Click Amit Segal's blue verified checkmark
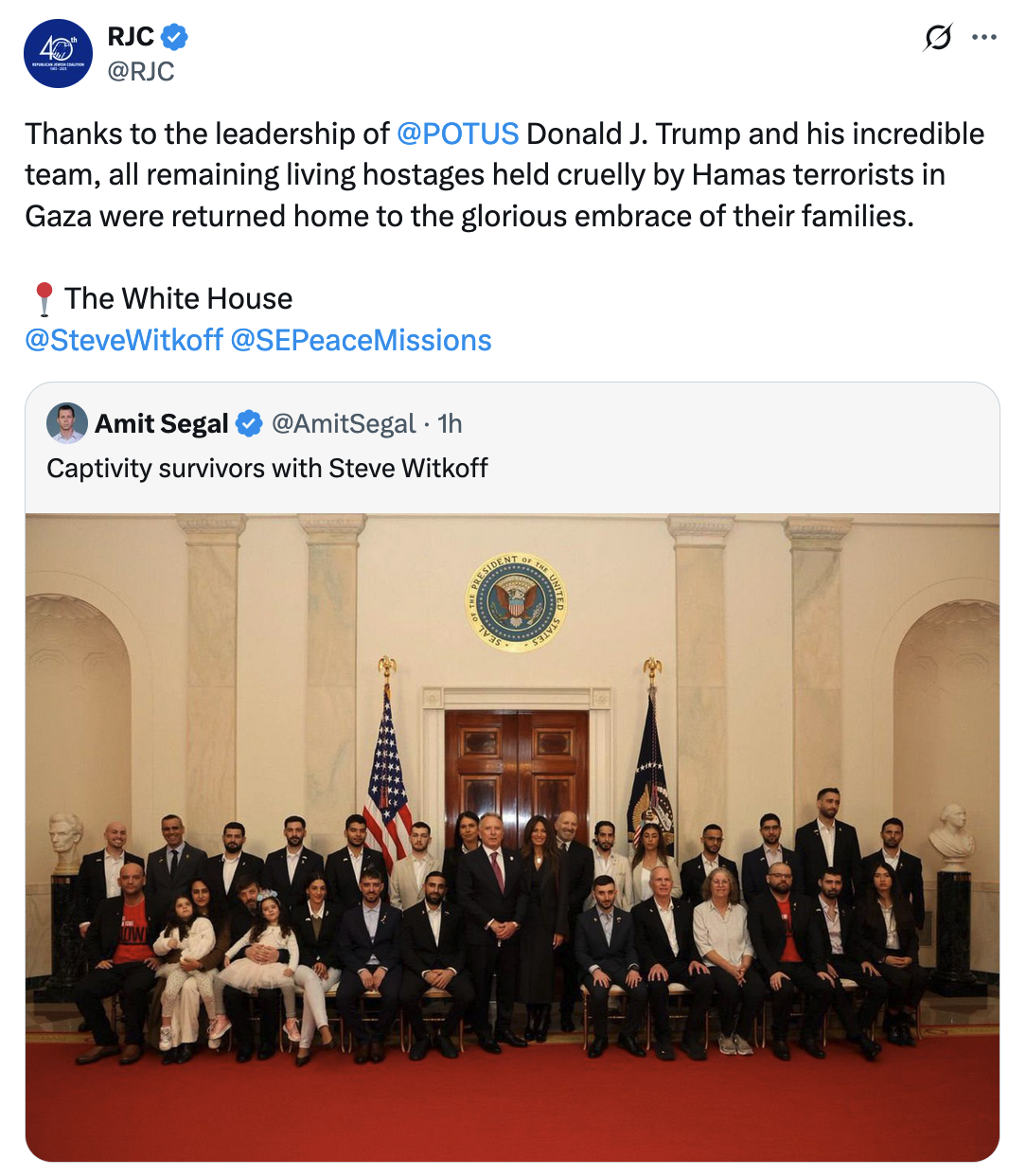1026x1176 pixels. pyautogui.click(x=249, y=423)
